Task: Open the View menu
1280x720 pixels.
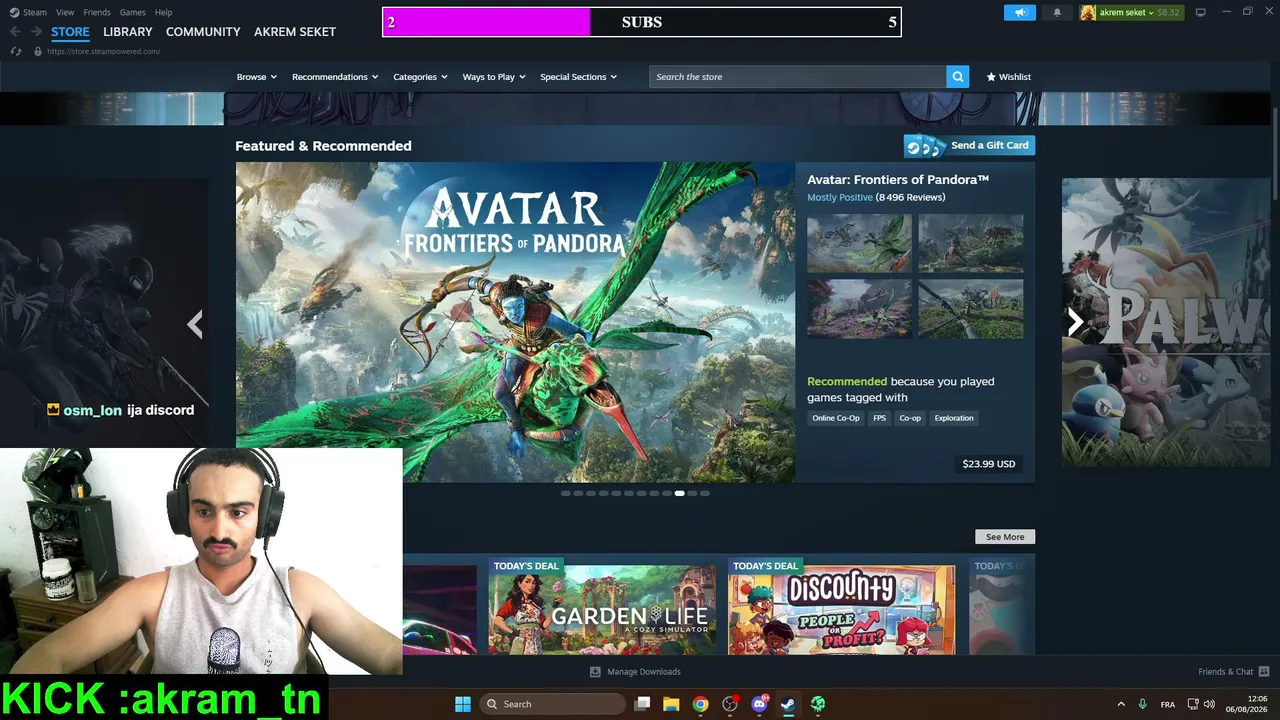Action: point(65,12)
